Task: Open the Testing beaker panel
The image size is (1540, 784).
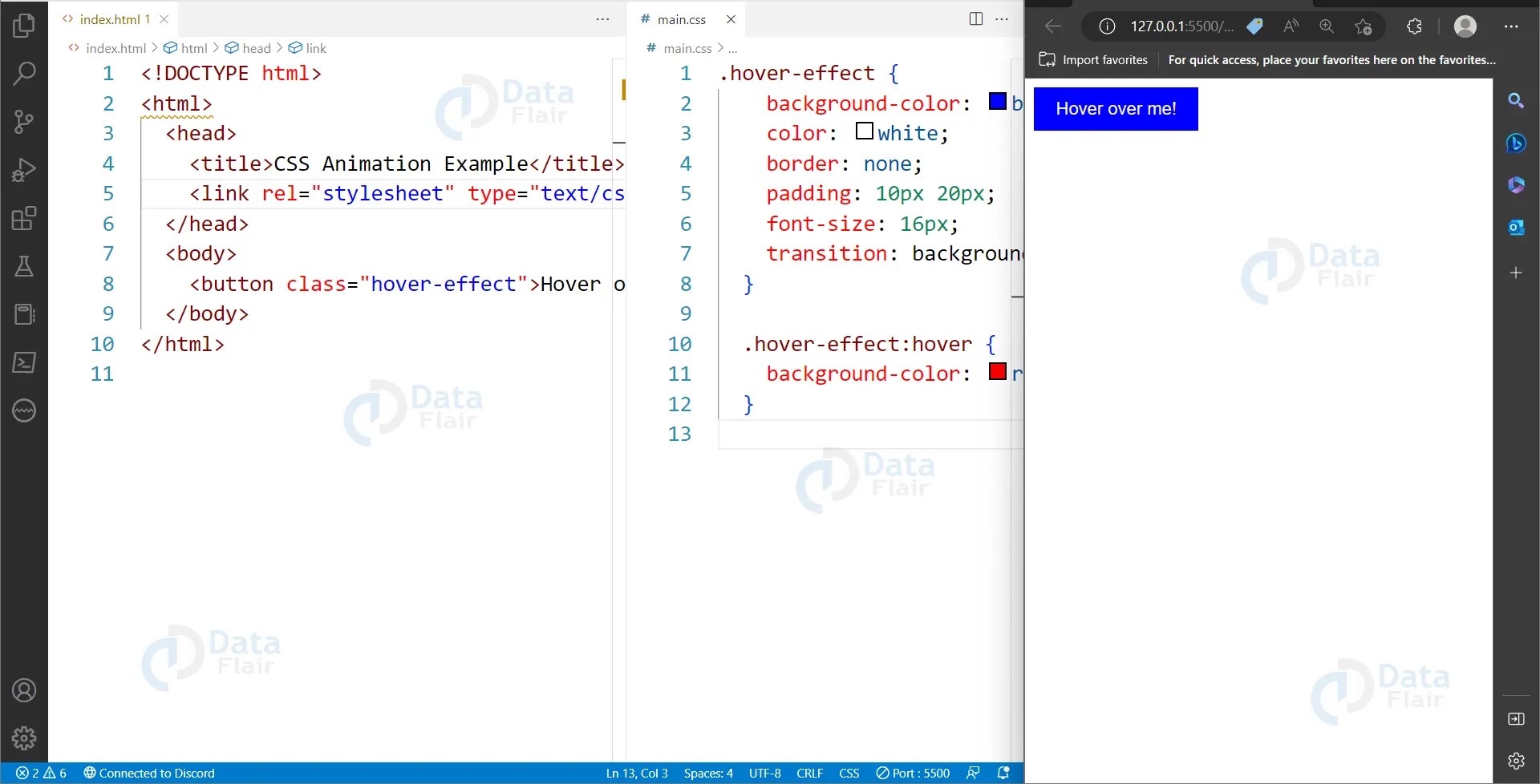Action: pyautogui.click(x=24, y=266)
